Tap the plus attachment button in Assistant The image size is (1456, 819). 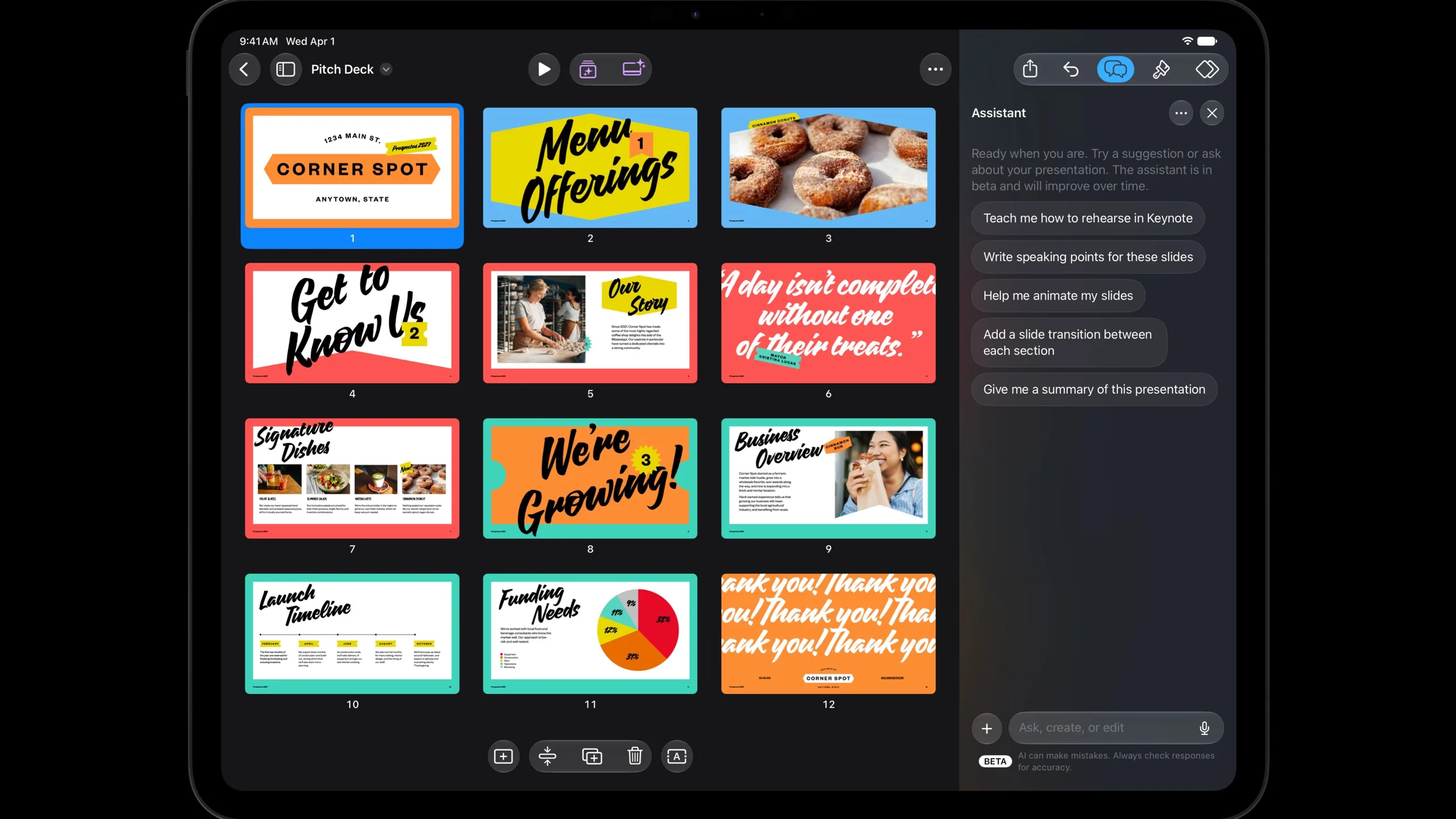987,728
